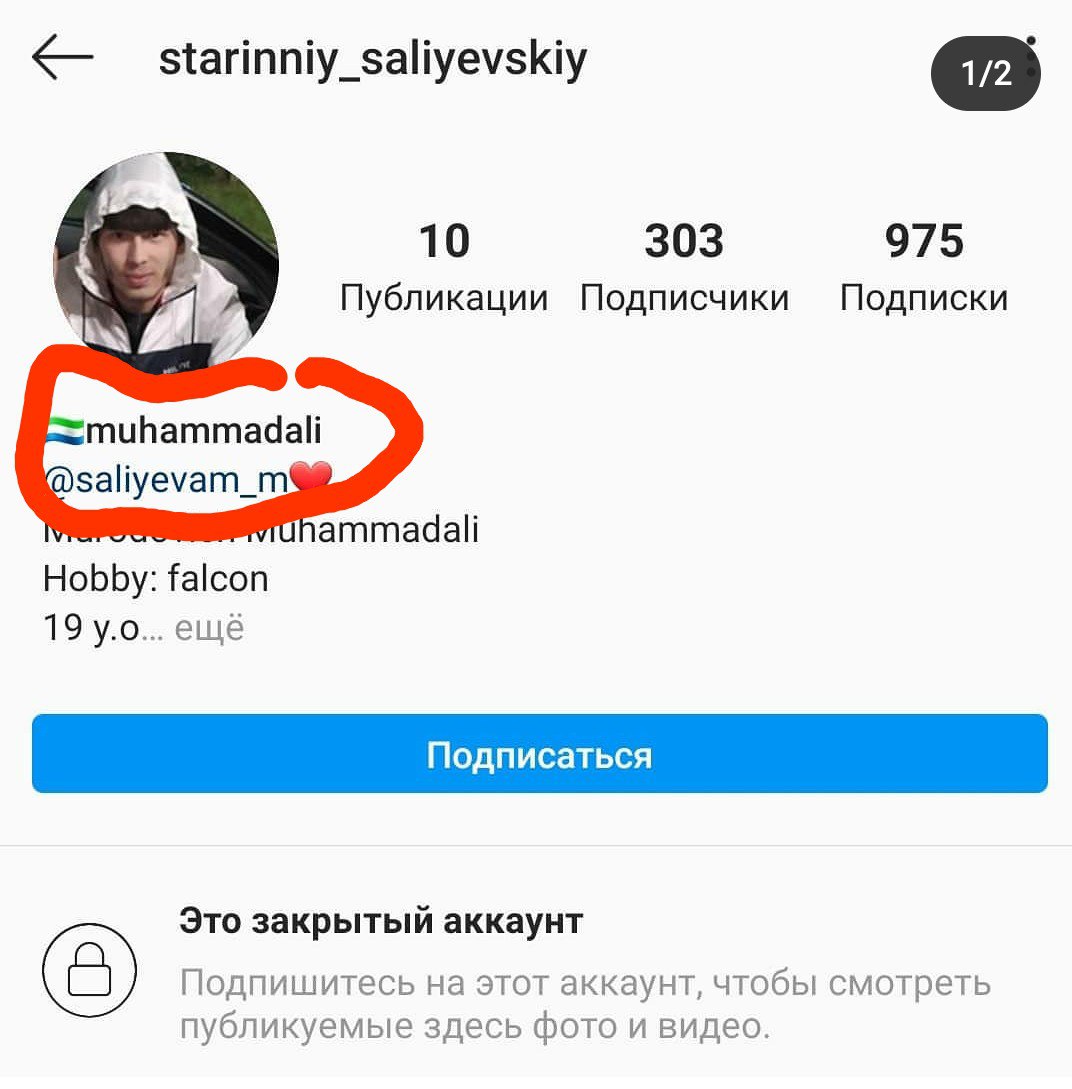Viewport: 1072px width, 1089px height.
Task: Expand bio with the ещё link
Action: click(209, 628)
